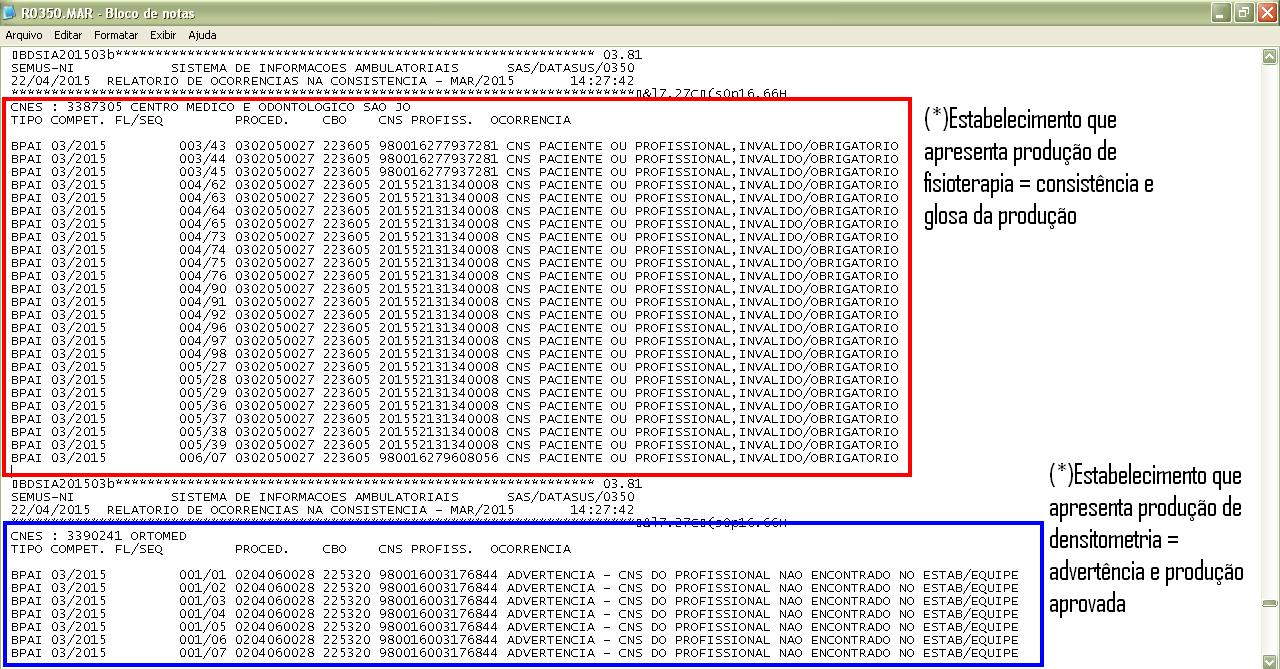1280x669 pixels.
Task: Click the vertical scrollbar thumb
Action: coord(1270,603)
